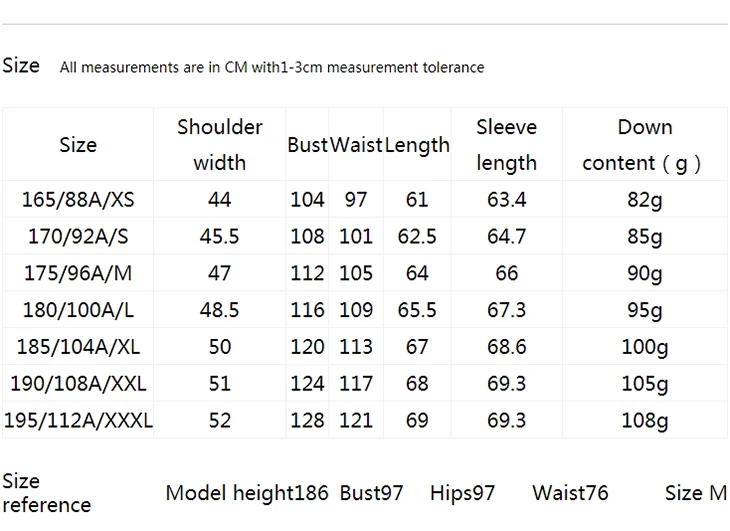
Task: Click the Waist column header
Action: [356, 145]
